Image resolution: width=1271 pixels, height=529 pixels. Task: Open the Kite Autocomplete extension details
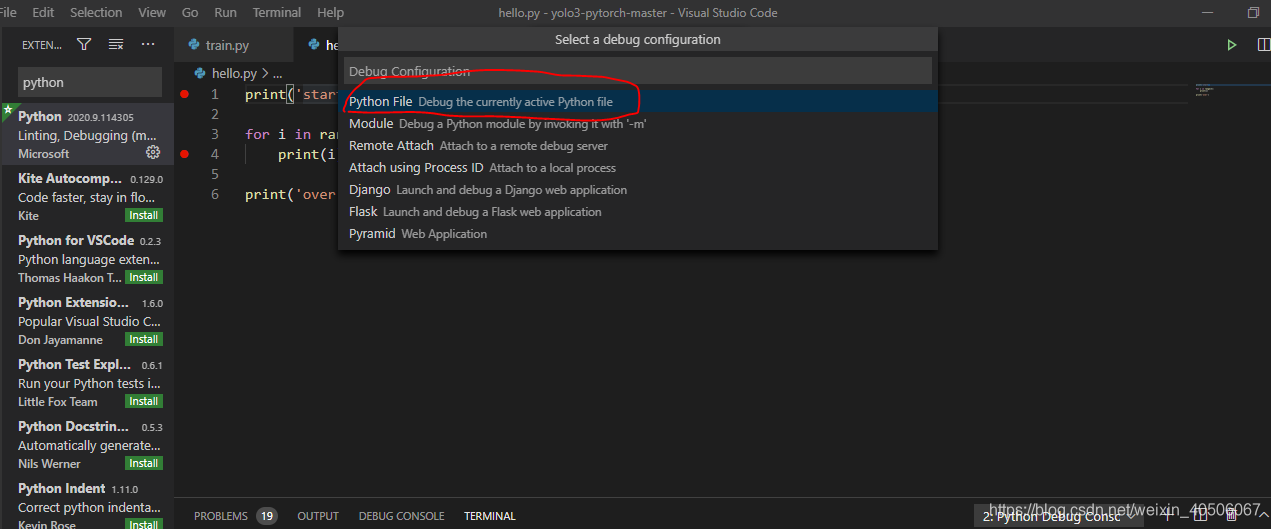pyautogui.click(x=87, y=197)
